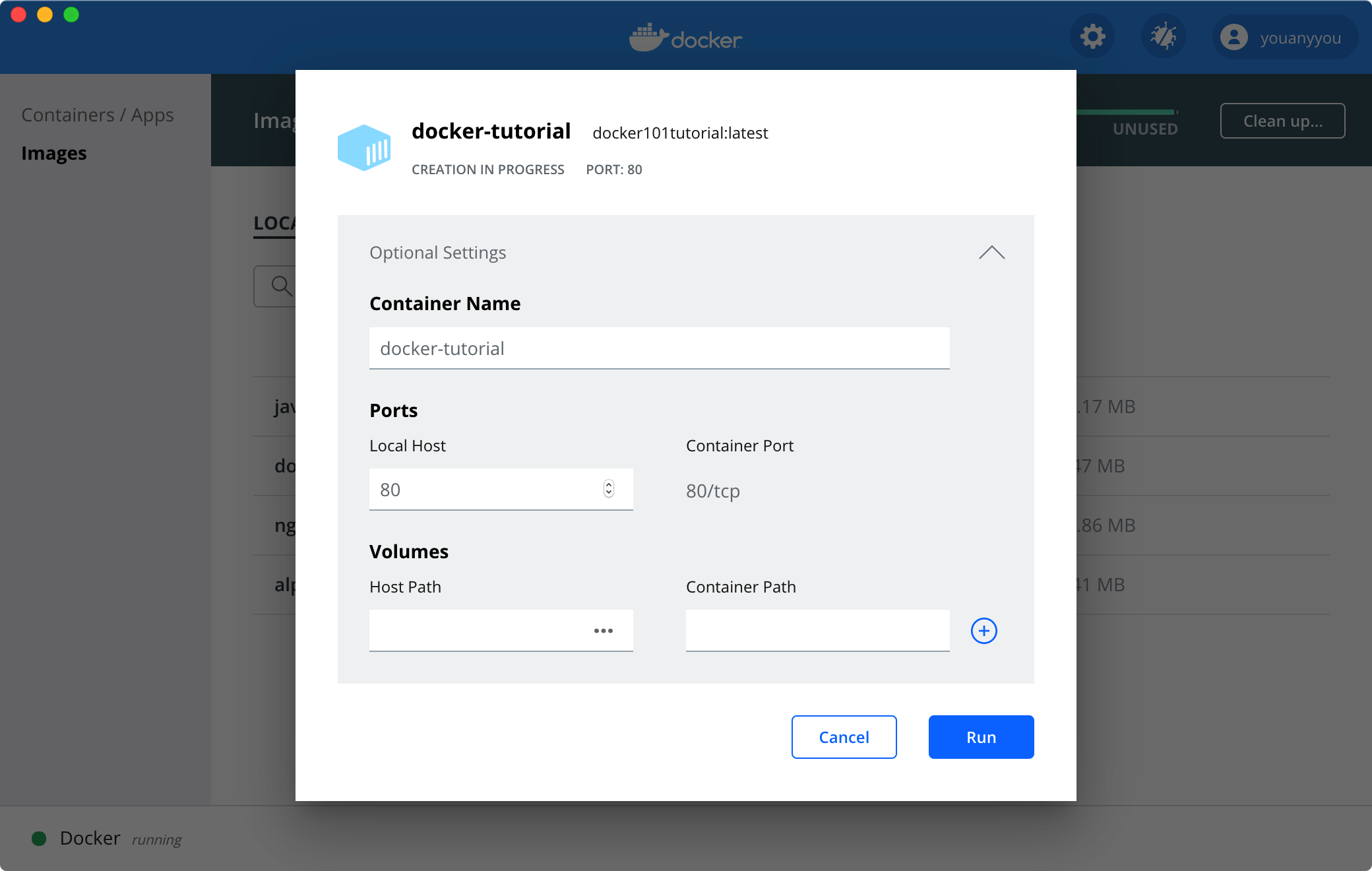
Task: Click the search magnifier icon
Action: pos(281,286)
